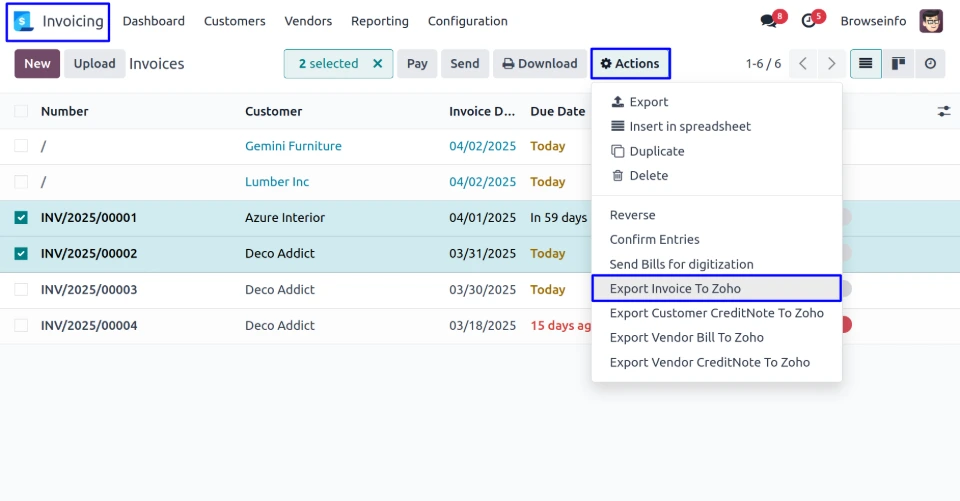
Task: Switch to list view icon
Action: click(865, 64)
